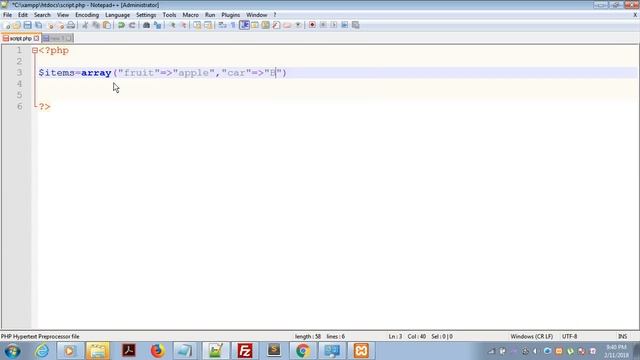
Task: Open Google Chrome from the taskbar
Action: [303, 351]
